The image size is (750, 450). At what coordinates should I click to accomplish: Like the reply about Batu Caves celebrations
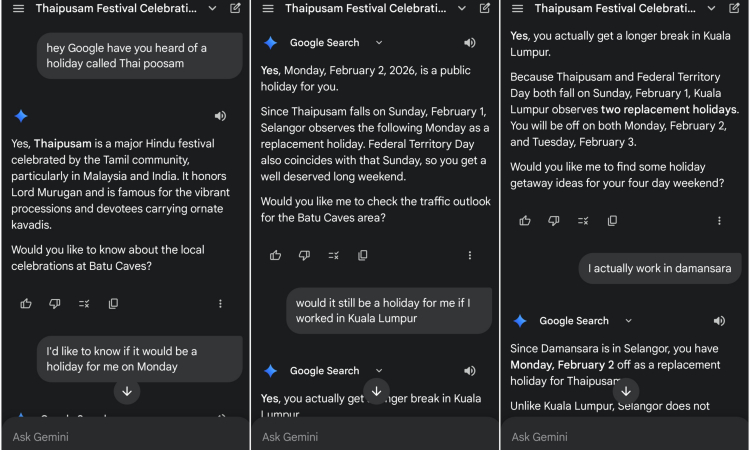(x=26, y=304)
